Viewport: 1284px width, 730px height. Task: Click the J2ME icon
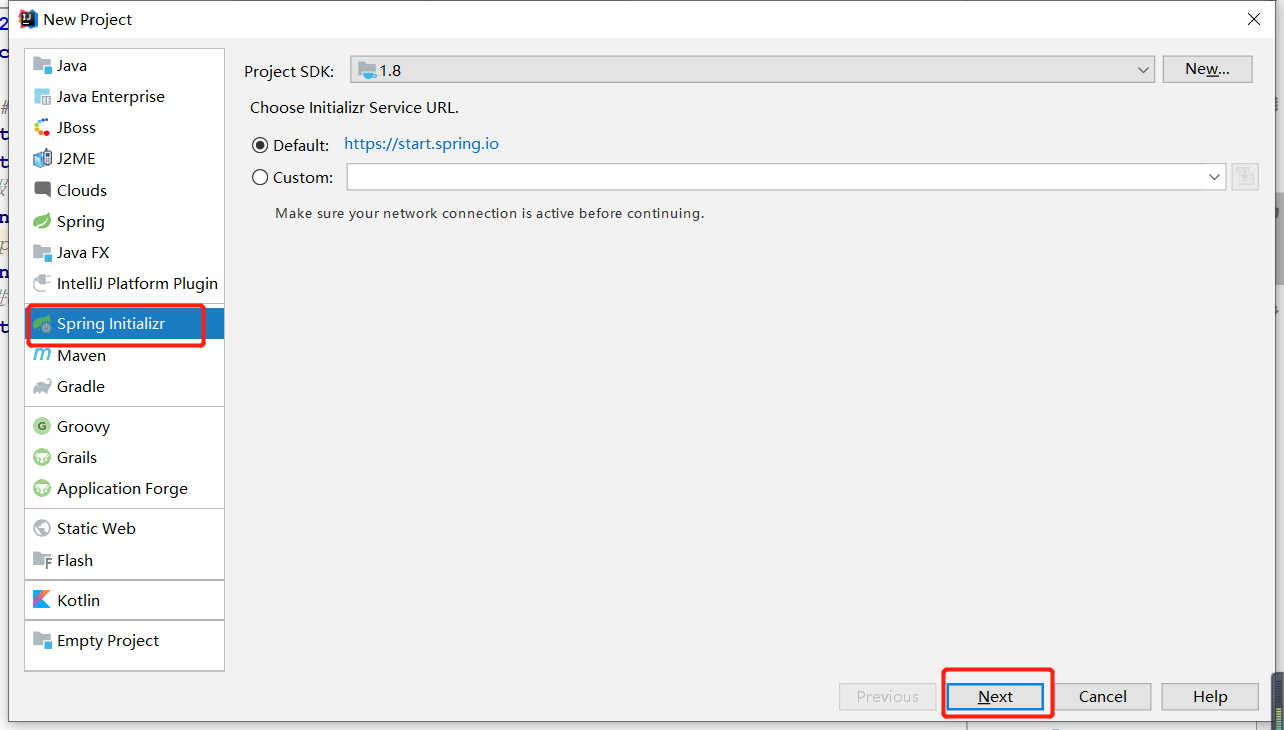point(42,158)
